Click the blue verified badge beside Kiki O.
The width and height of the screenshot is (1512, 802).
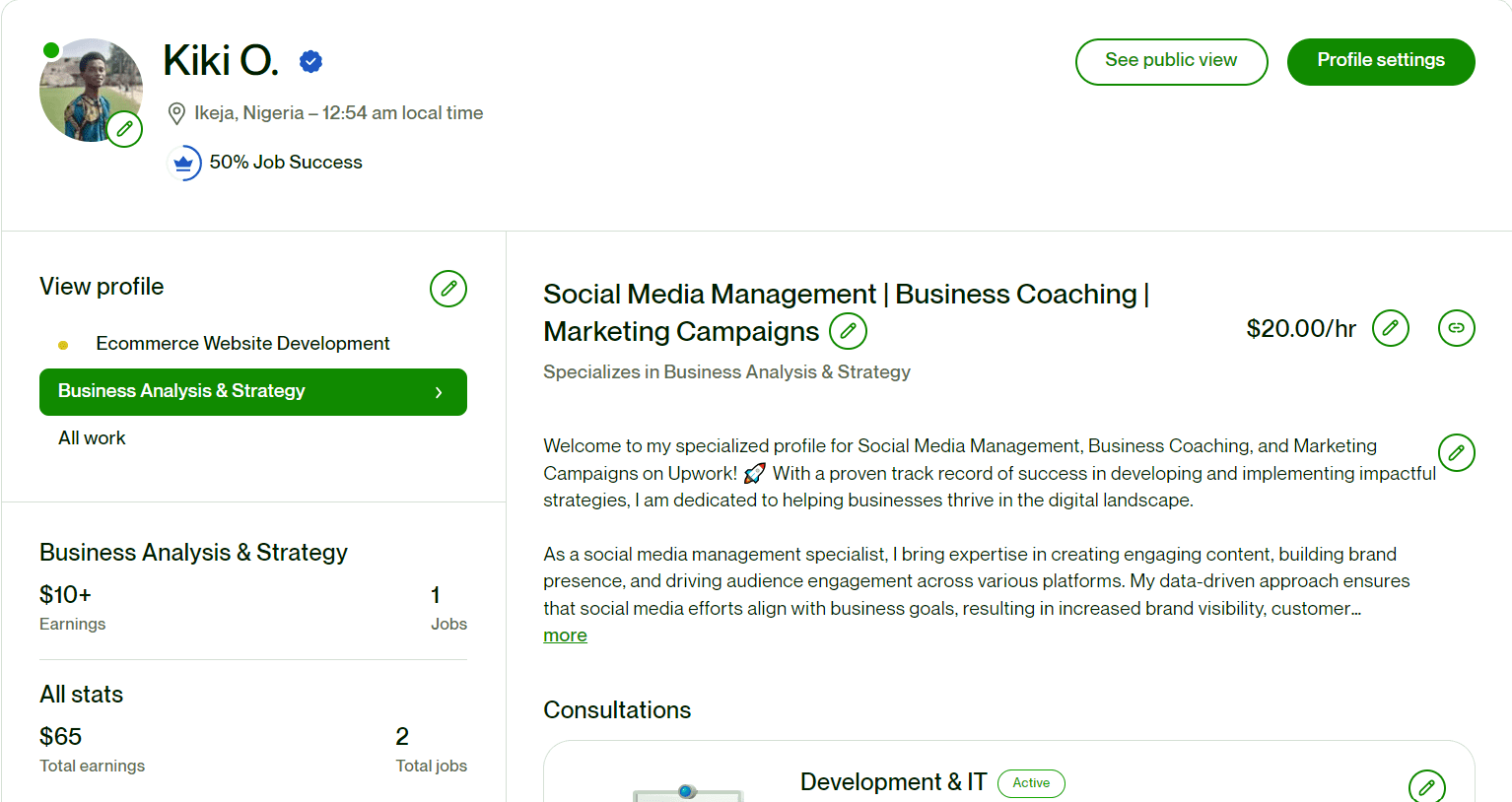310,62
